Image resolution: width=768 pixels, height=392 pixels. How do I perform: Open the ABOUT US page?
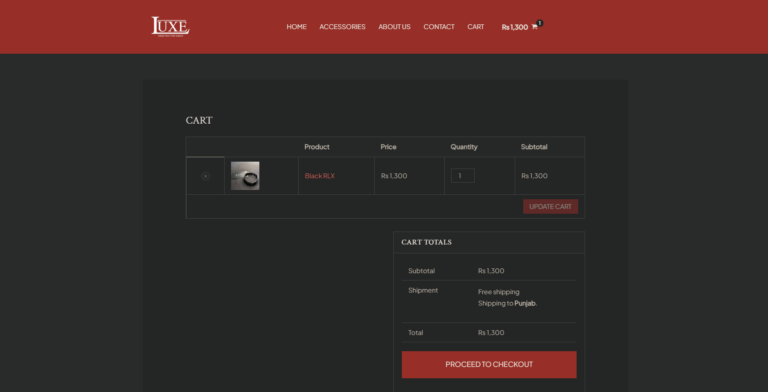tap(394, 27)
